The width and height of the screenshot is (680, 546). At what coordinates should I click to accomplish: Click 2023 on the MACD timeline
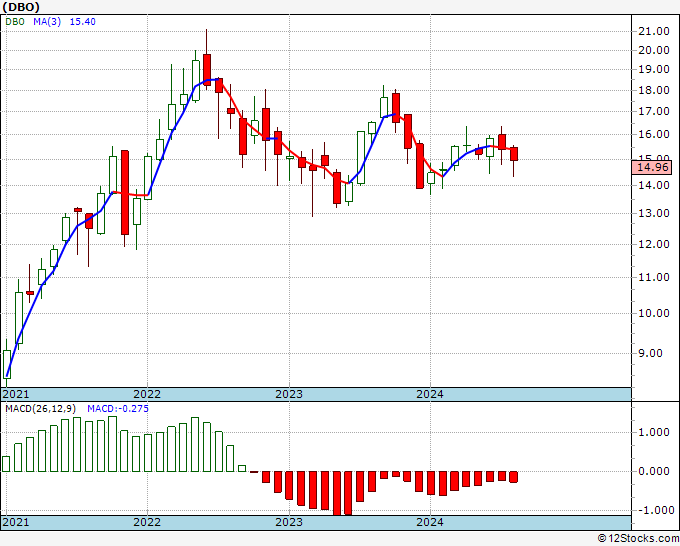[x=289, y=522]
